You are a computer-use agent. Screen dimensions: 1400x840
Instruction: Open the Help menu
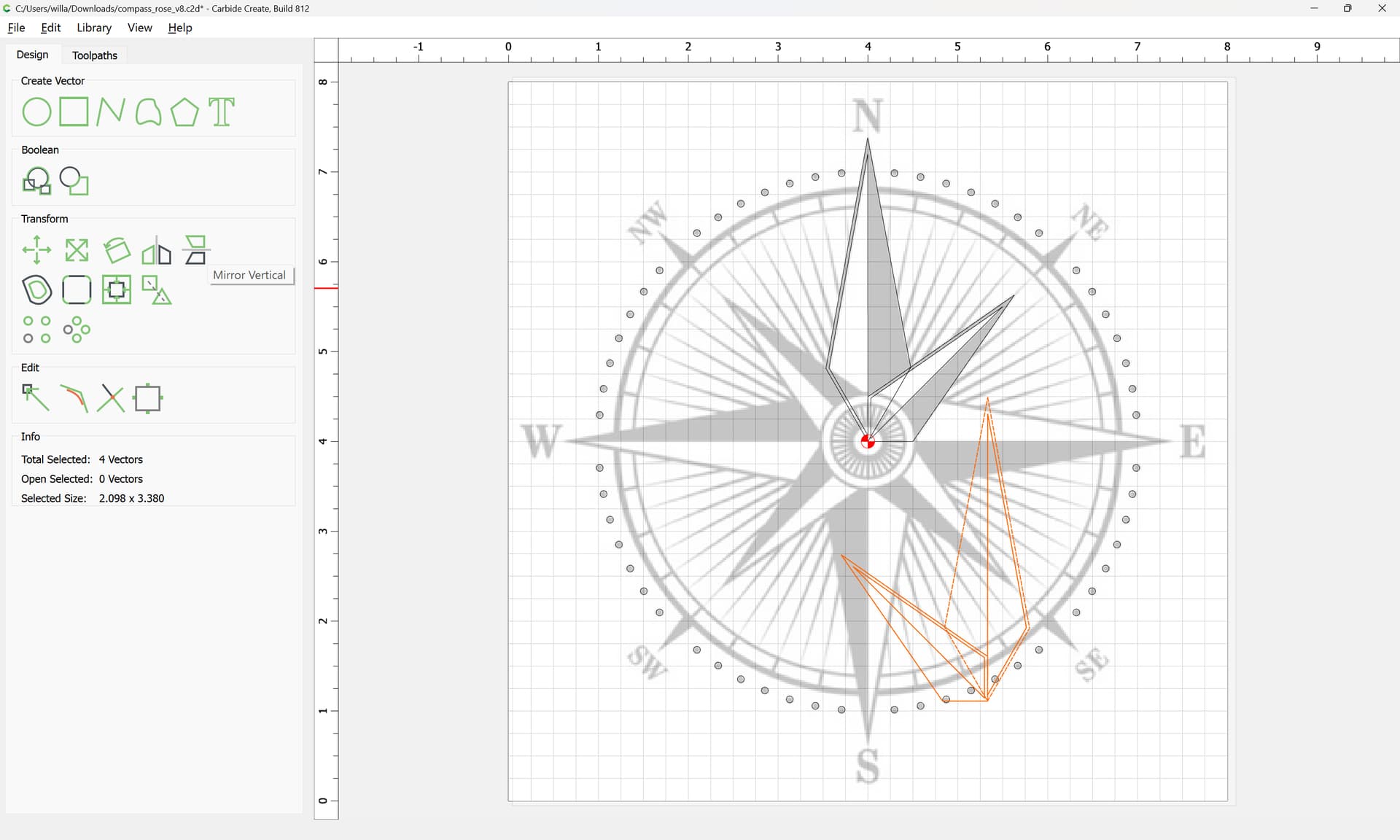(x=179, y=28)
